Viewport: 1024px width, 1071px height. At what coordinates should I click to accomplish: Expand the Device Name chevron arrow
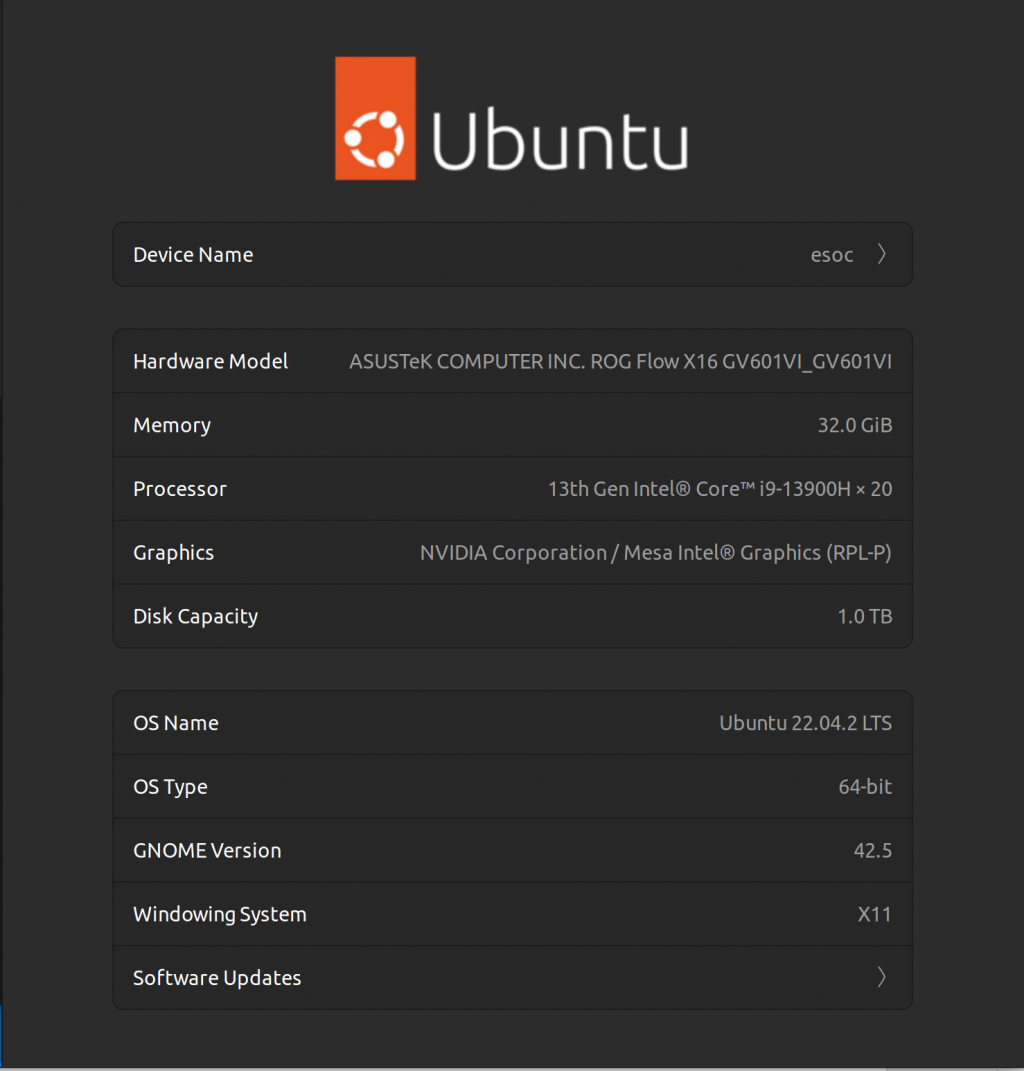(881, 254)
